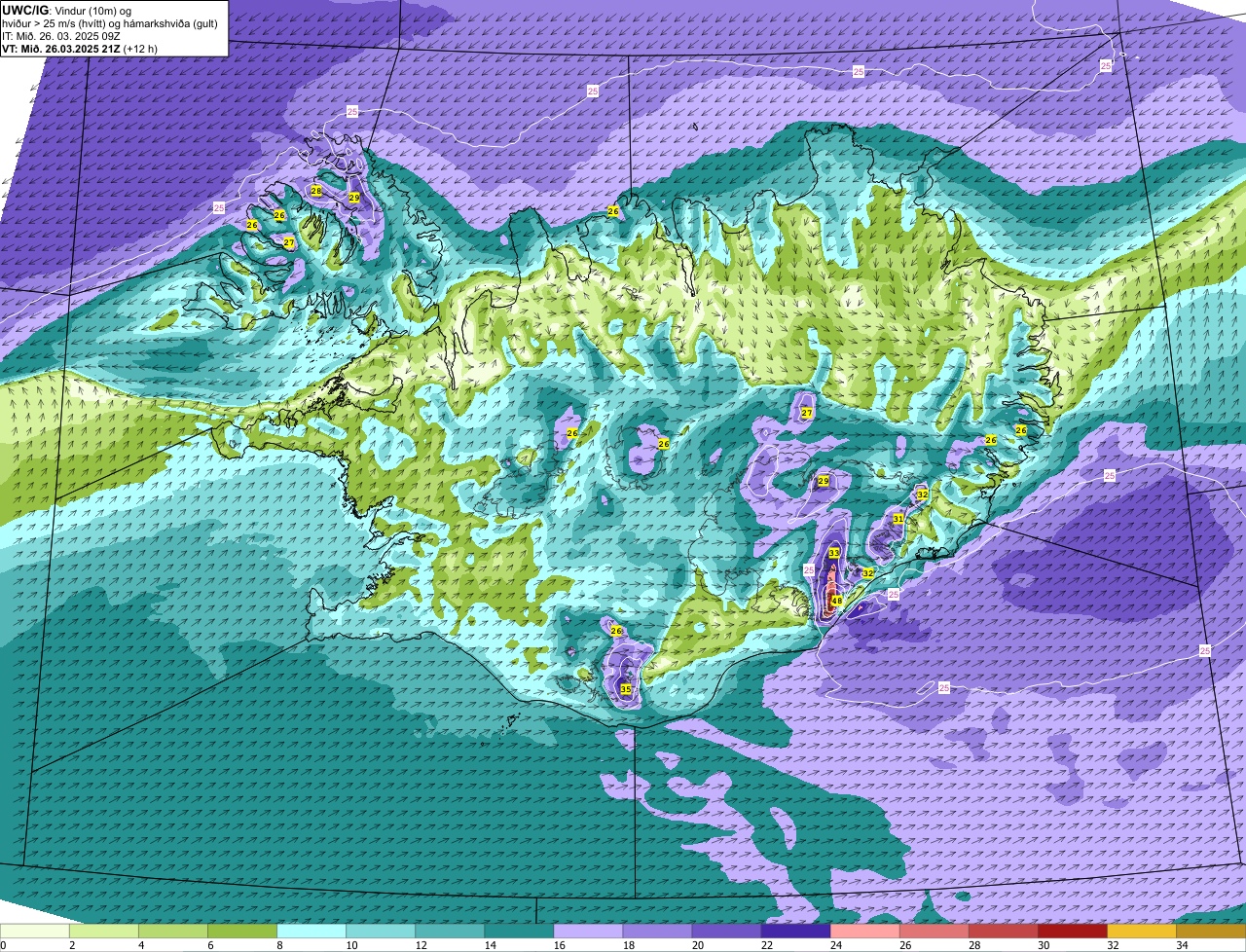The image size is (1246, 952).
Task: Click the 'IT: Mið. 26. 03. 2025 09Z' line
Action: (59, 35)
